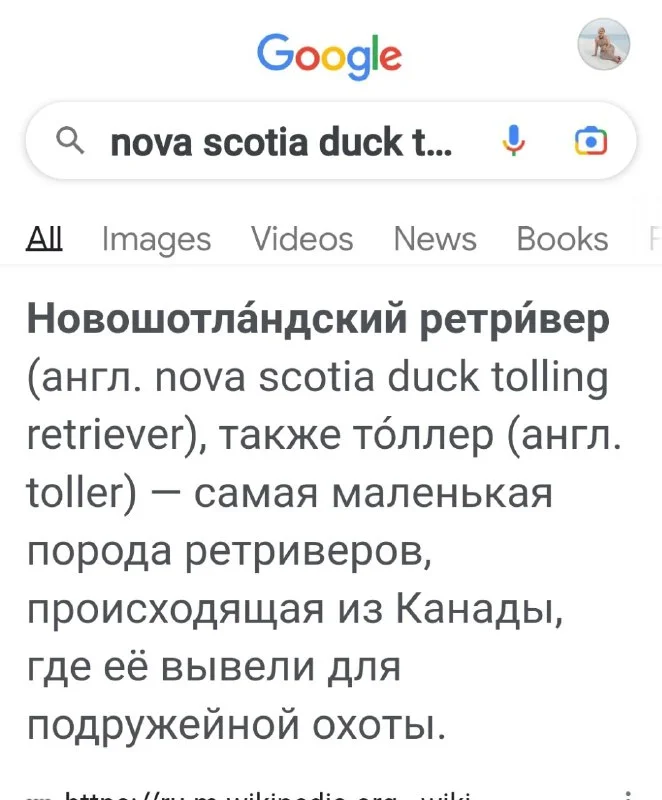Click the Wikipedia favicon in the result
Screen dimensions: 662x800
point(38,795)
